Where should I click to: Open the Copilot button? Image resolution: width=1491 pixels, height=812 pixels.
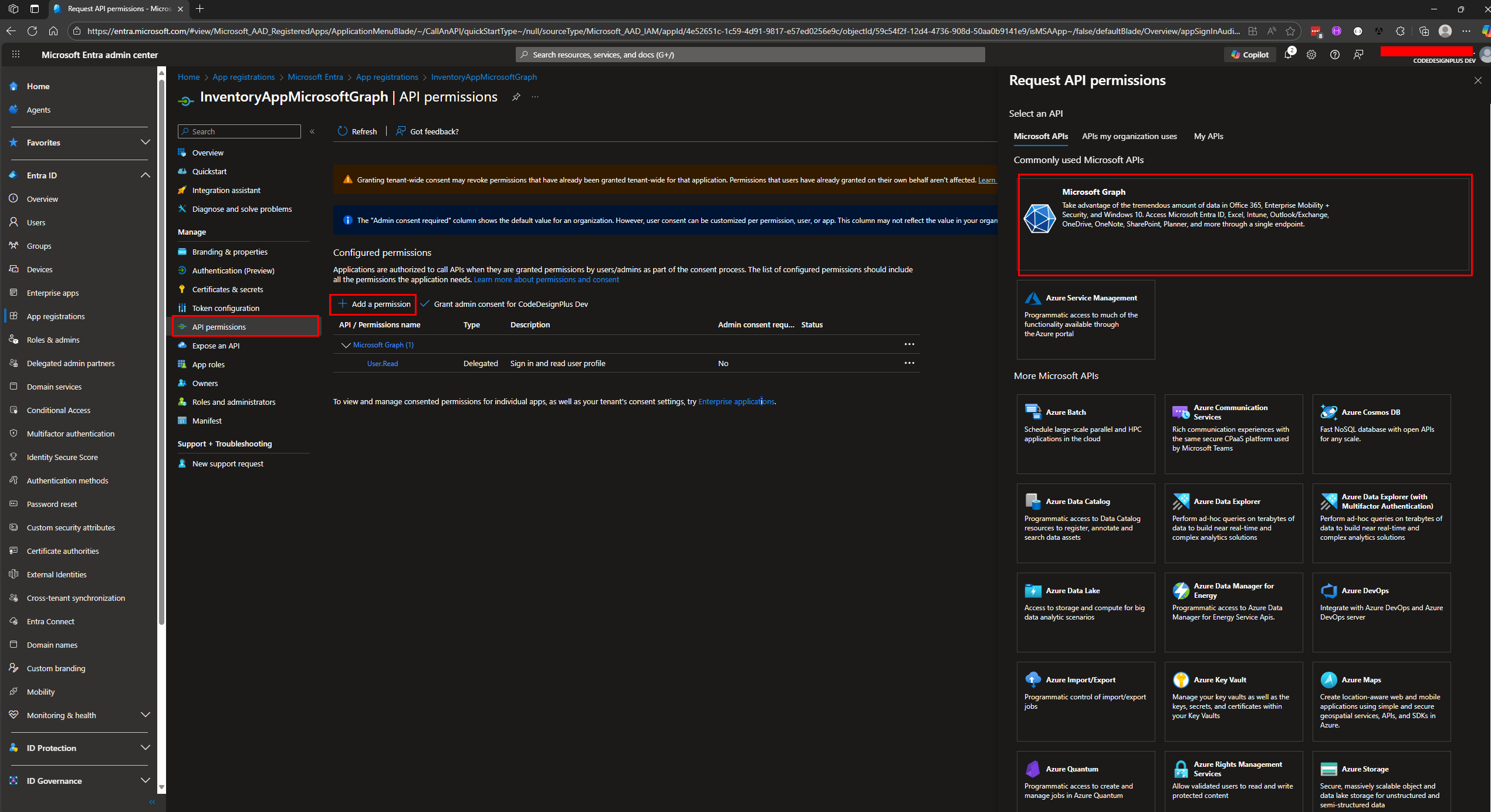(1250, 55)
